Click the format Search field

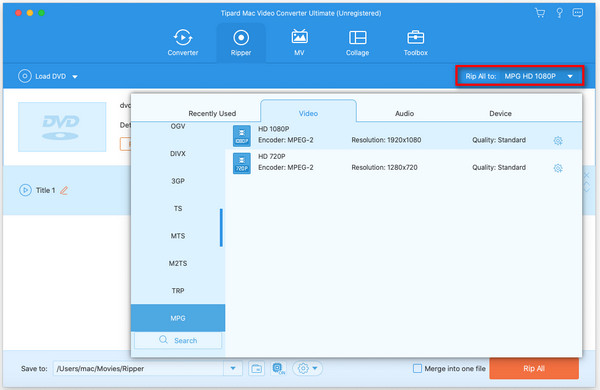tap(178, 340)
